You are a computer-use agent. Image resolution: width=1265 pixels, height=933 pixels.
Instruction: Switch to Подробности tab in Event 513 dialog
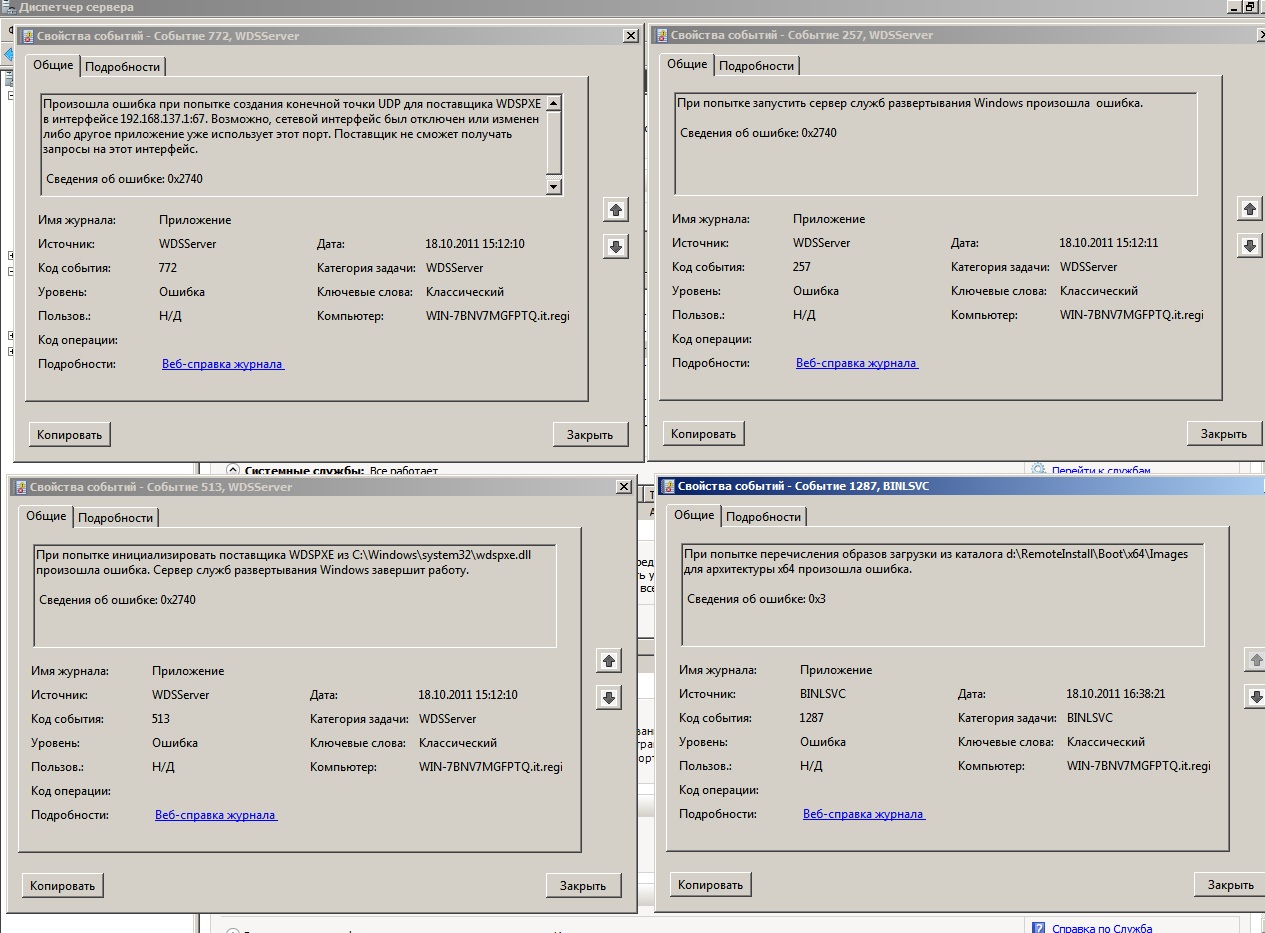click(115, 518)
